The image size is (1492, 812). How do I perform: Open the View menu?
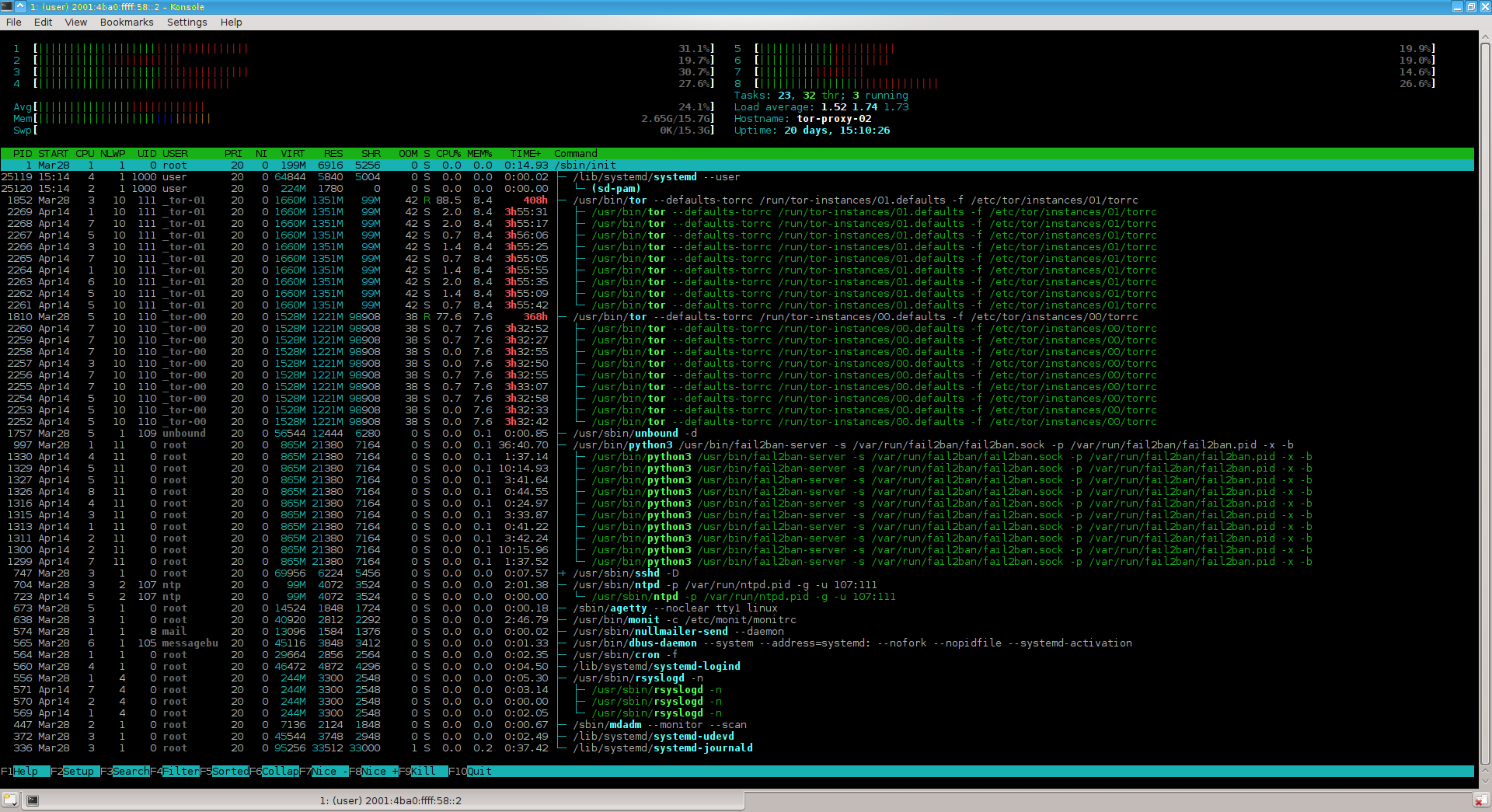pos(75,22)
